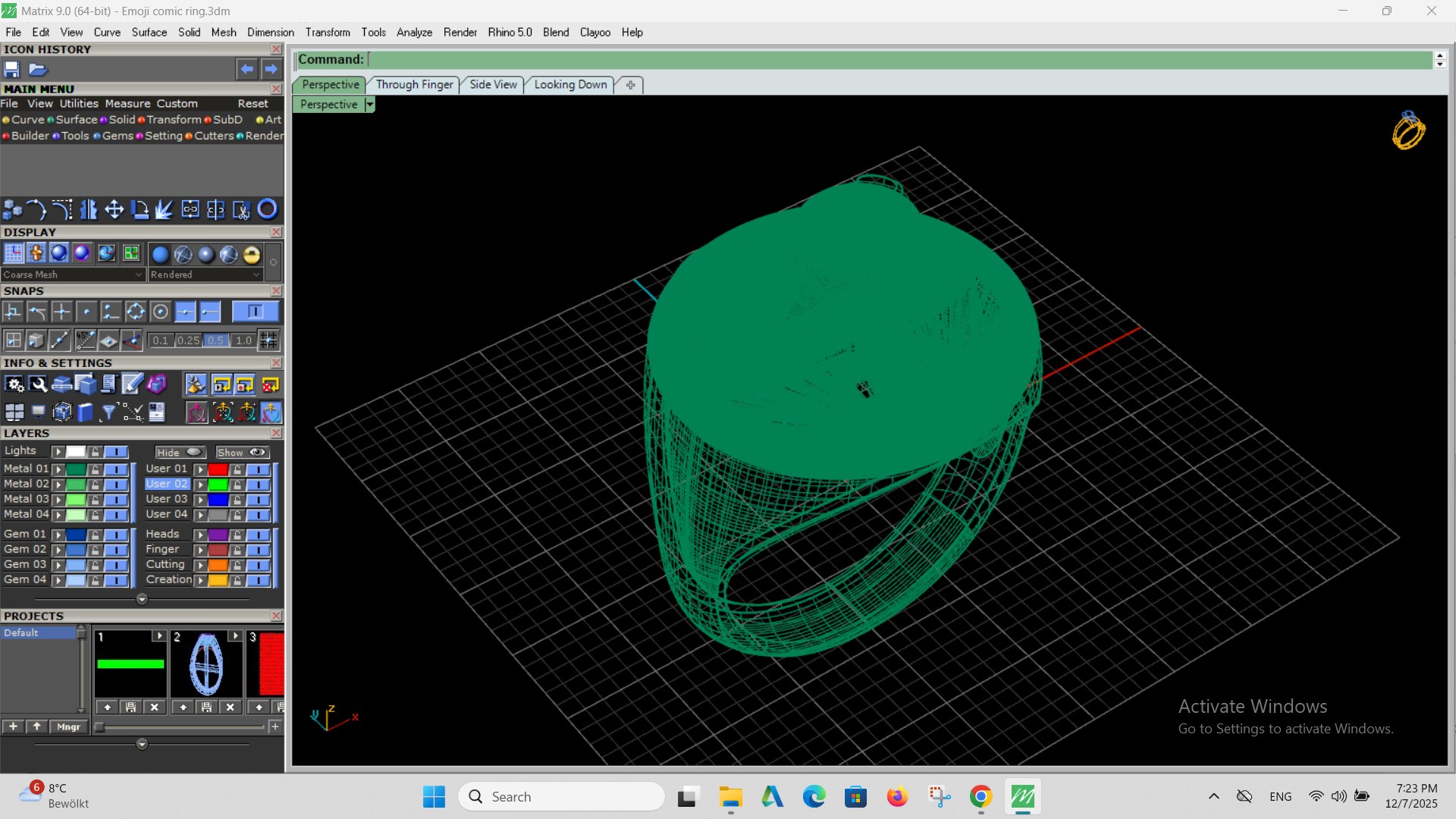Open the wrench settings icon
Viewport: 1456px width, 819px height.
pyautogui.click(x=38, y=385)
